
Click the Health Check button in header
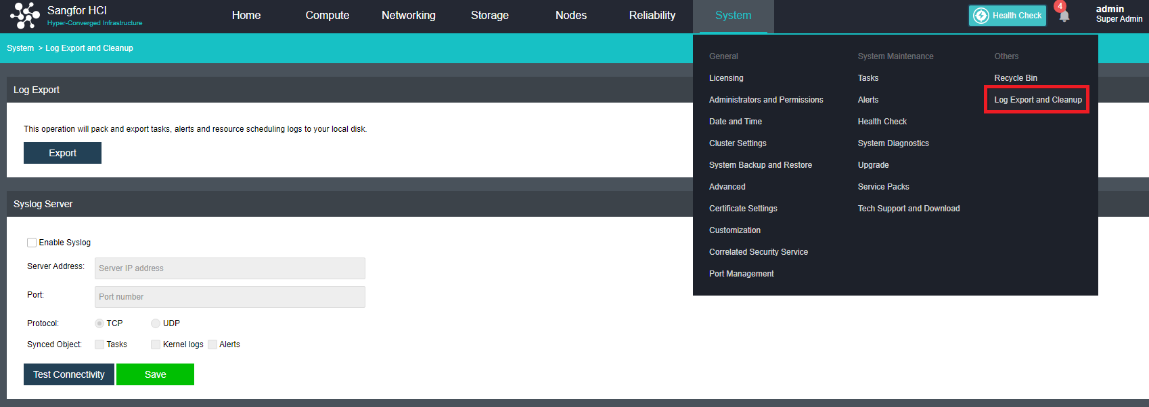point(1005,16)
